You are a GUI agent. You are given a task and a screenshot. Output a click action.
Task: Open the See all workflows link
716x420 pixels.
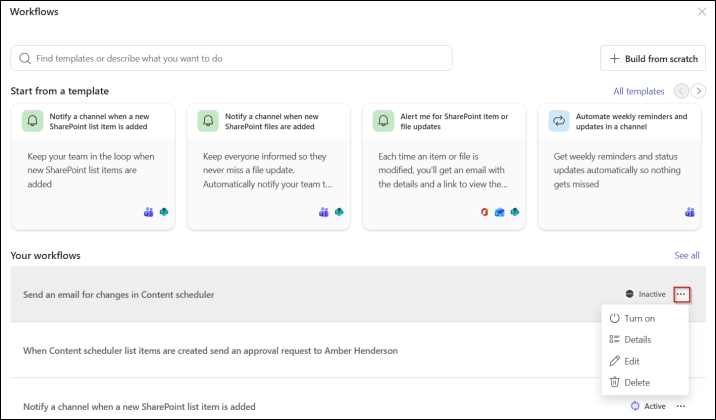point(687,255)
